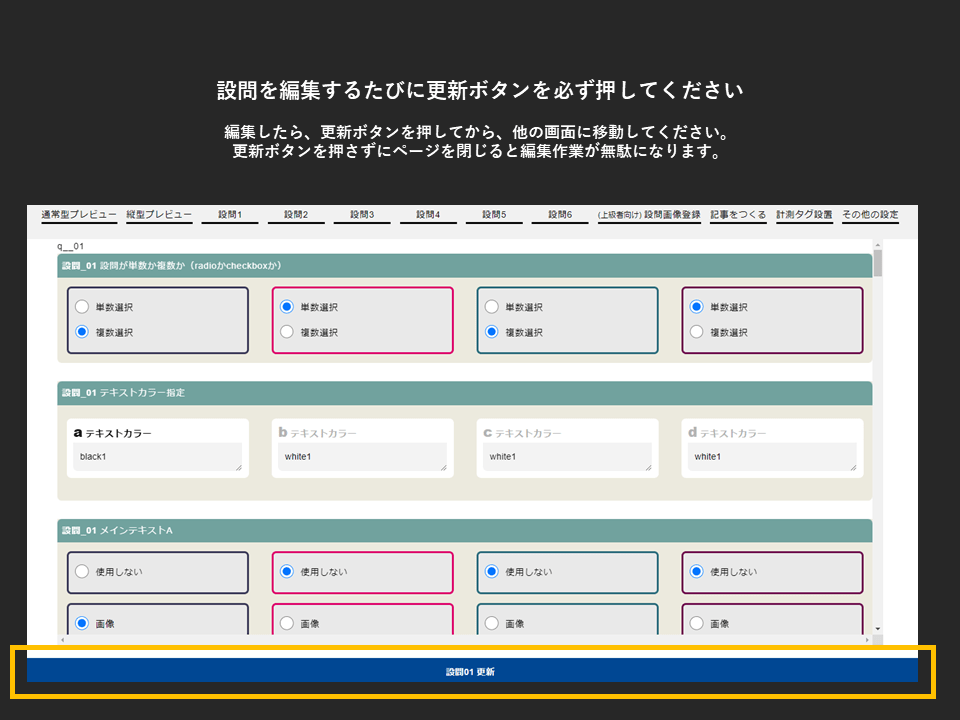Click the vertical scrollbar up arrow

click(x=878, y=243)
